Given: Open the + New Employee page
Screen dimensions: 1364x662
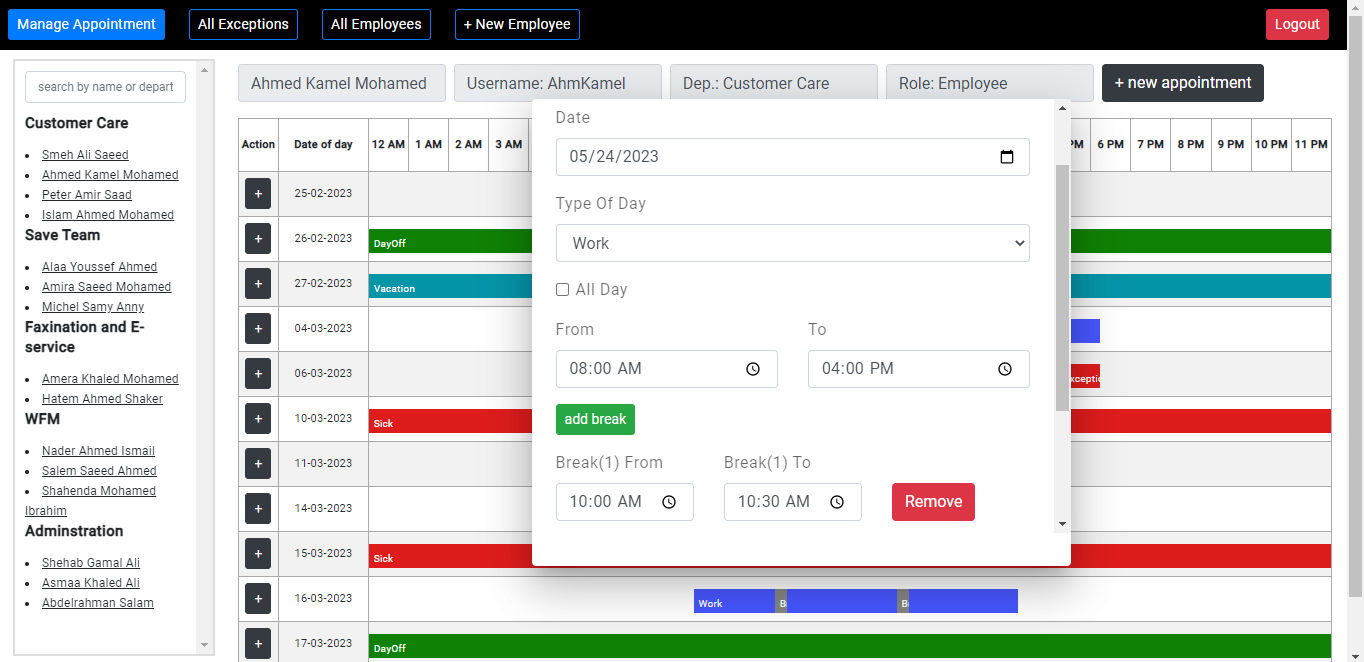Looking at the screenshot, I should pyautogui.click(x=517, y=24).
